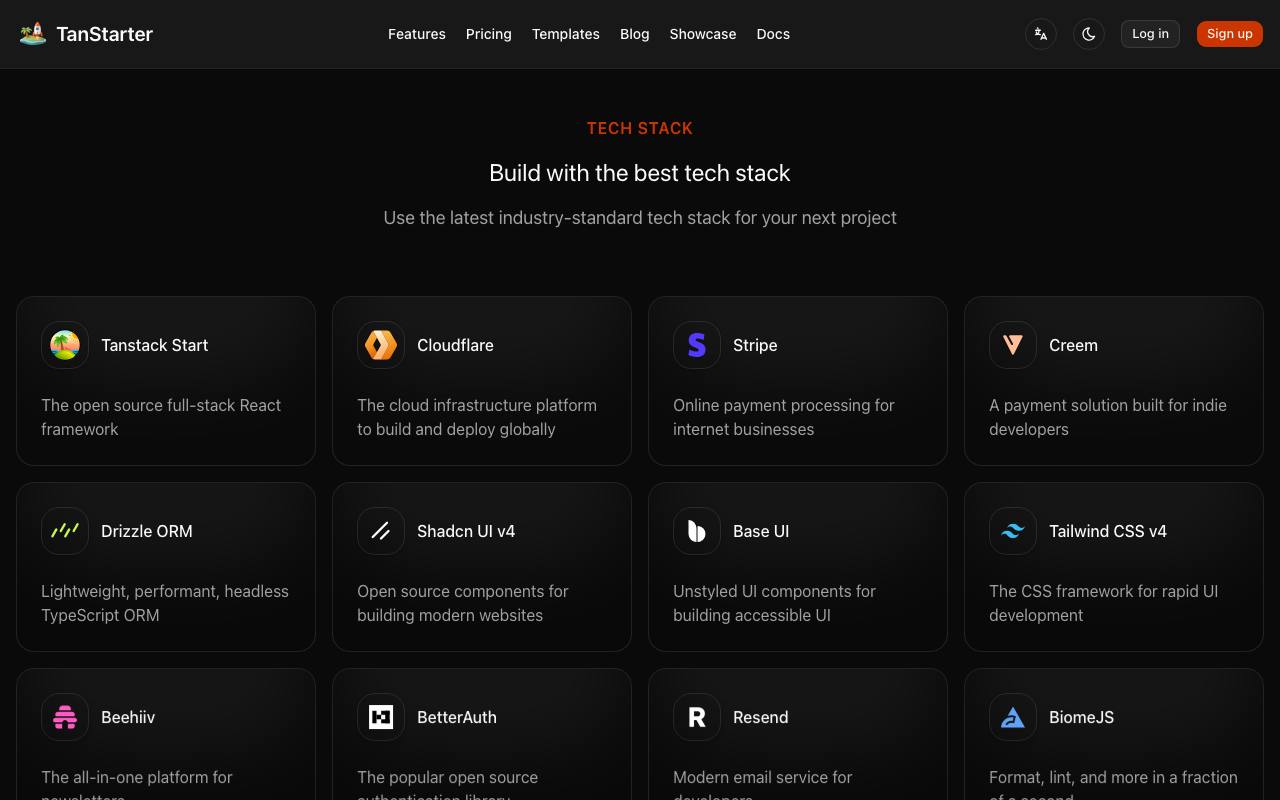Image resolution: width=1280 pixels, height=800 pixels.
Task: Select the Stripe card title
Action: [x=755, y=345]
